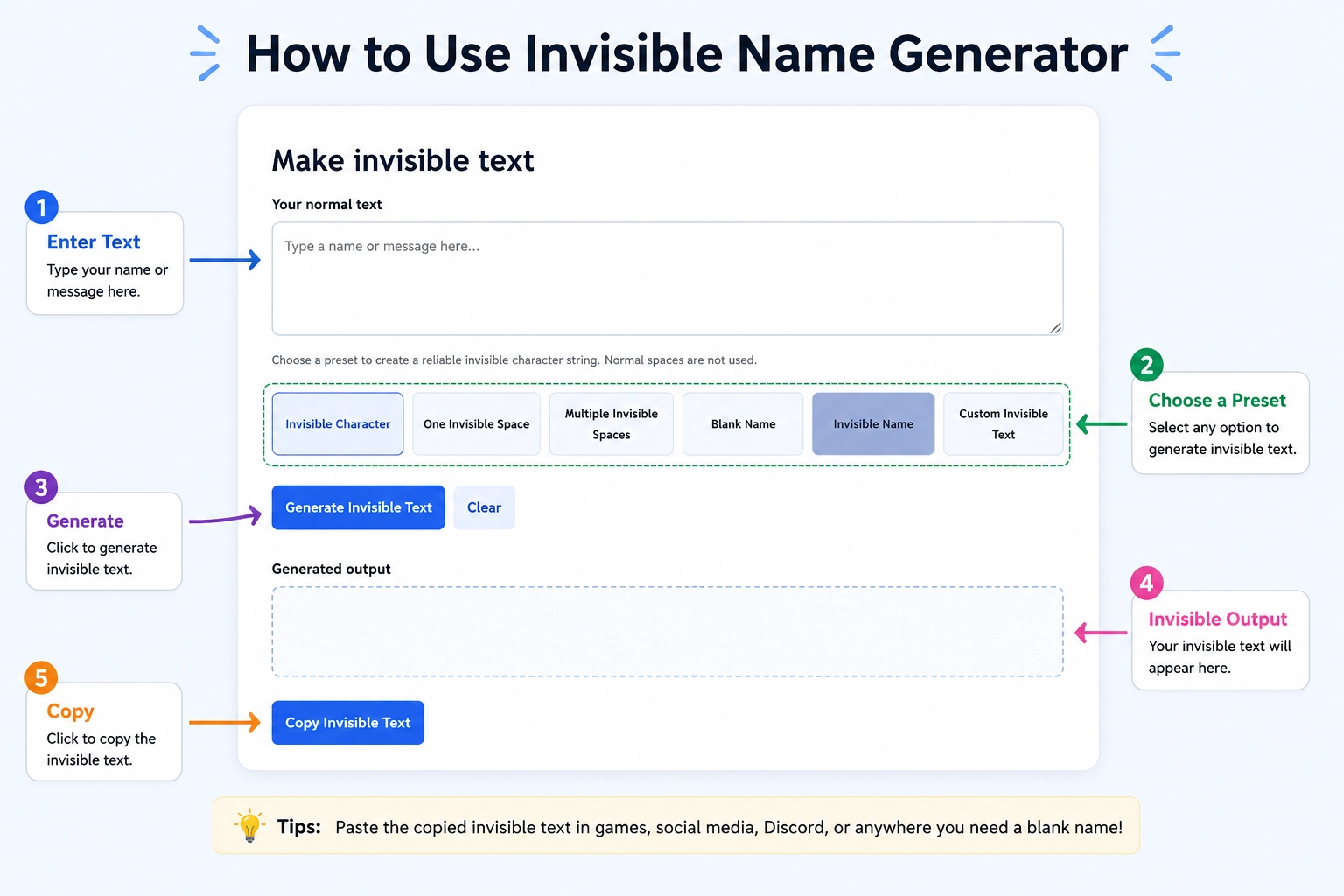The height and width of the screenshot is (896, 1344).
Task: Select the Custom Invisible Text preset
Action: (1004, 424)
